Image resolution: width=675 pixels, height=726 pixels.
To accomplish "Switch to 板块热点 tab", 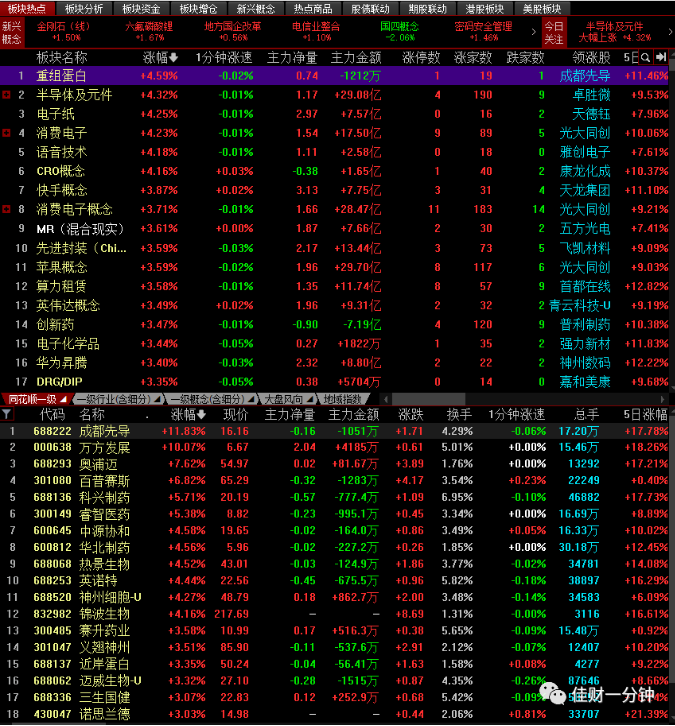I will tap(27, 8).
